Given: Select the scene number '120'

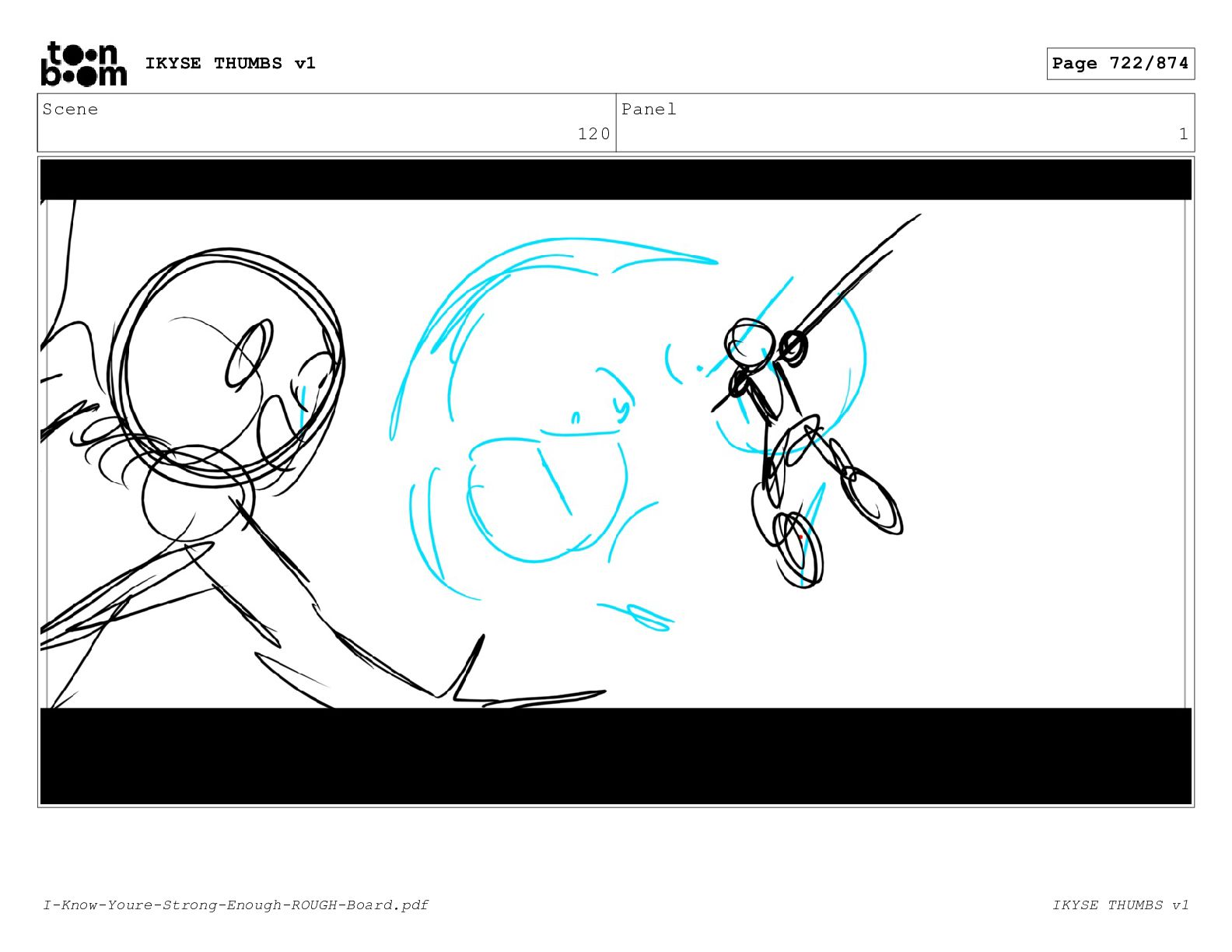Looking at the screenshot, I should click(x=593, y=134).
